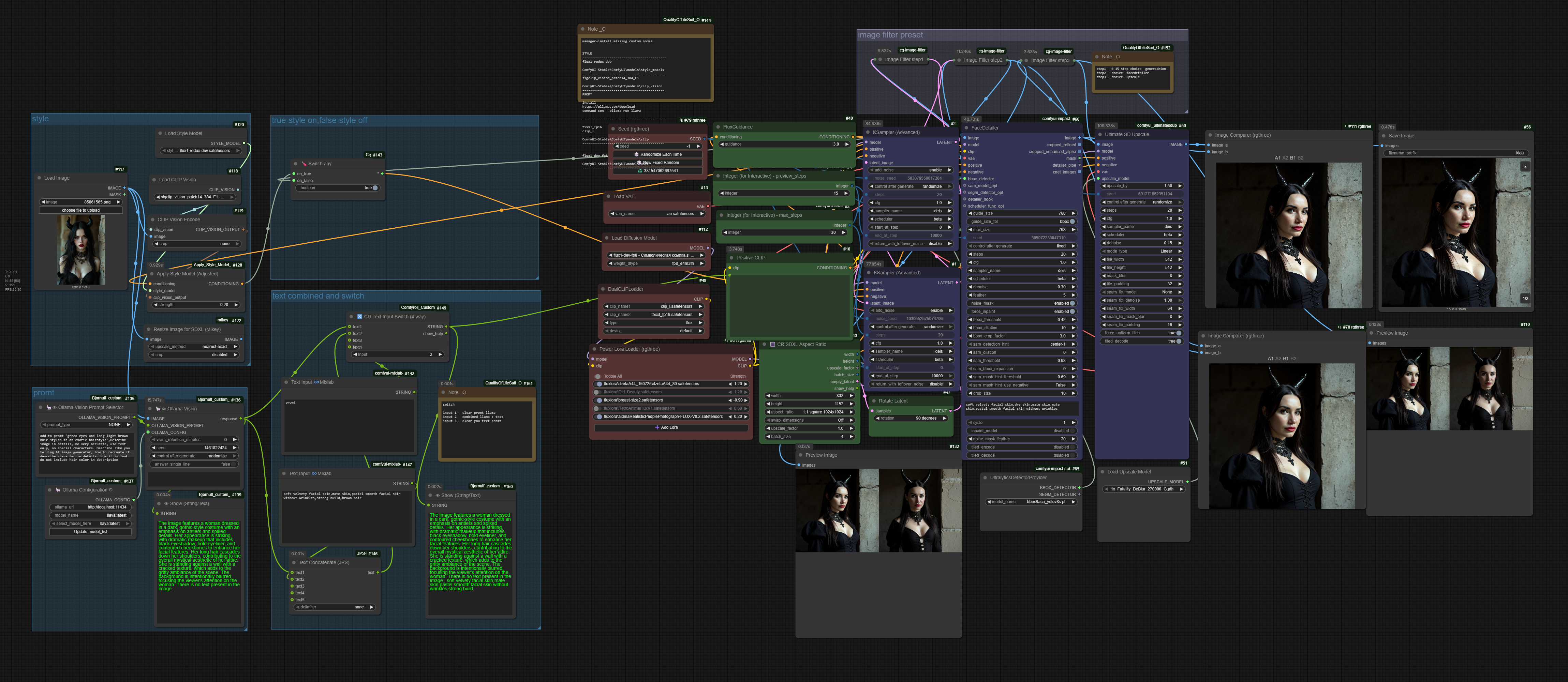1568x682 pixels.
Task: Open the clip_name2 t5xxl_fp16 dropdown
Action: tap(654, 315)
